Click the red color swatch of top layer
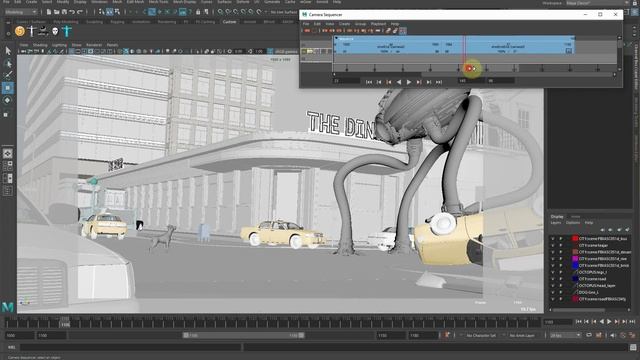640x360 pixels. coord(575,239)
